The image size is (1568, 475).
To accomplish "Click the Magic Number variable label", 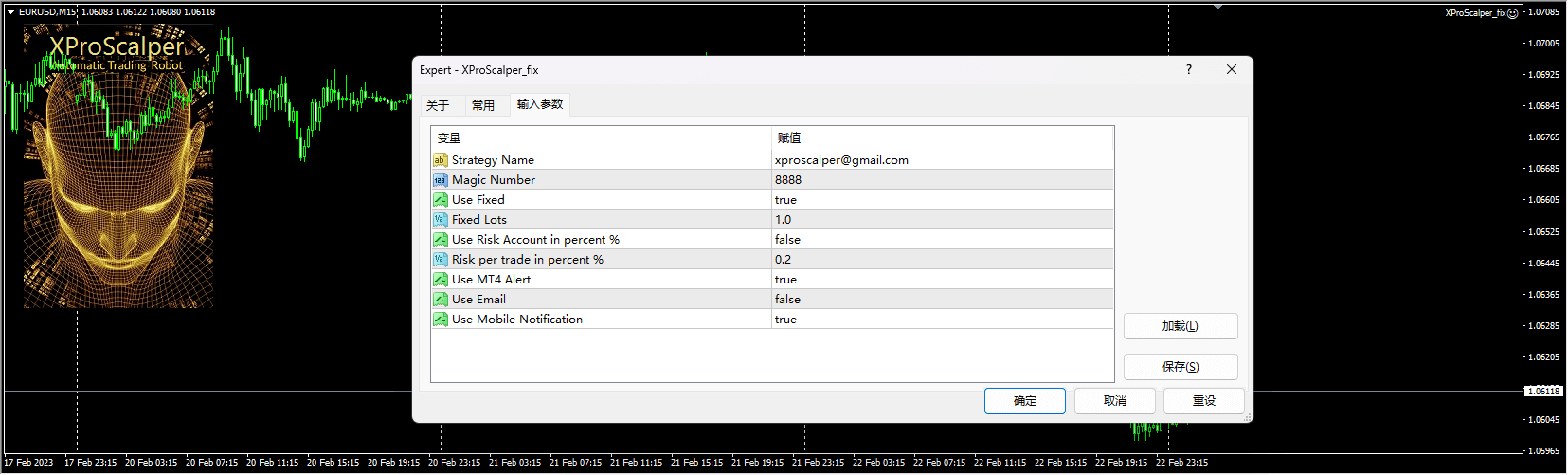I will [494, 180].
